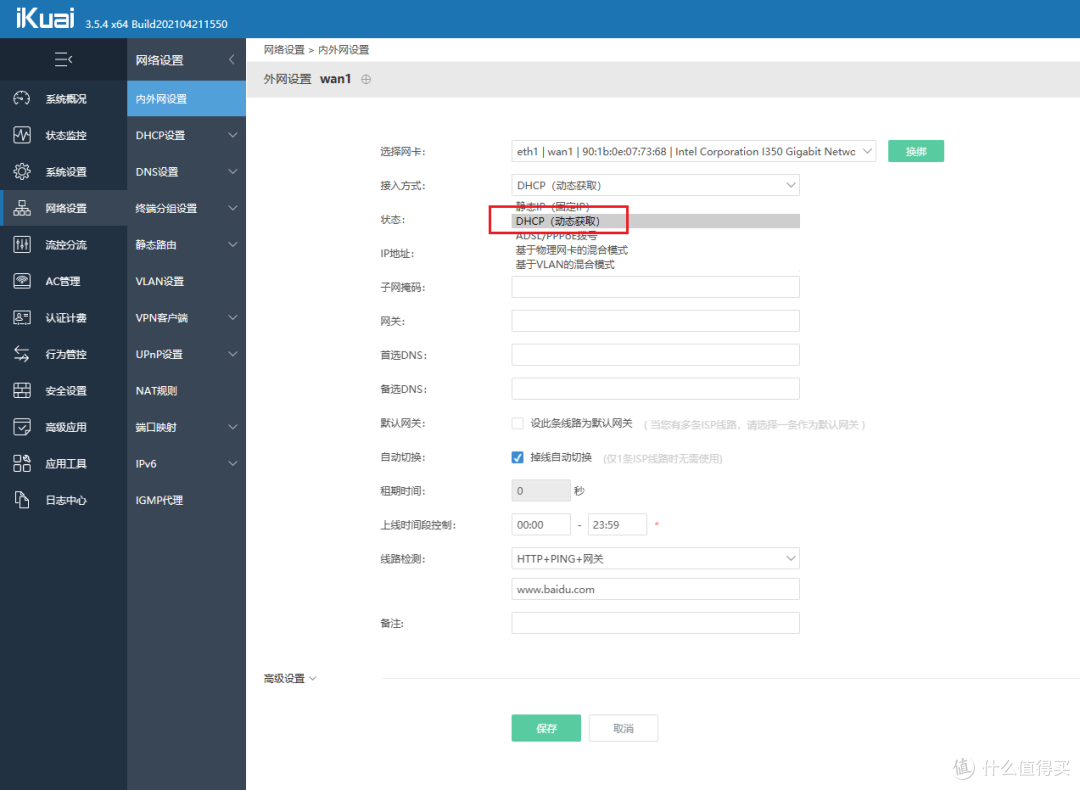
Task: Click the 流控分流 sidebar icon
Action: [63, 244]
